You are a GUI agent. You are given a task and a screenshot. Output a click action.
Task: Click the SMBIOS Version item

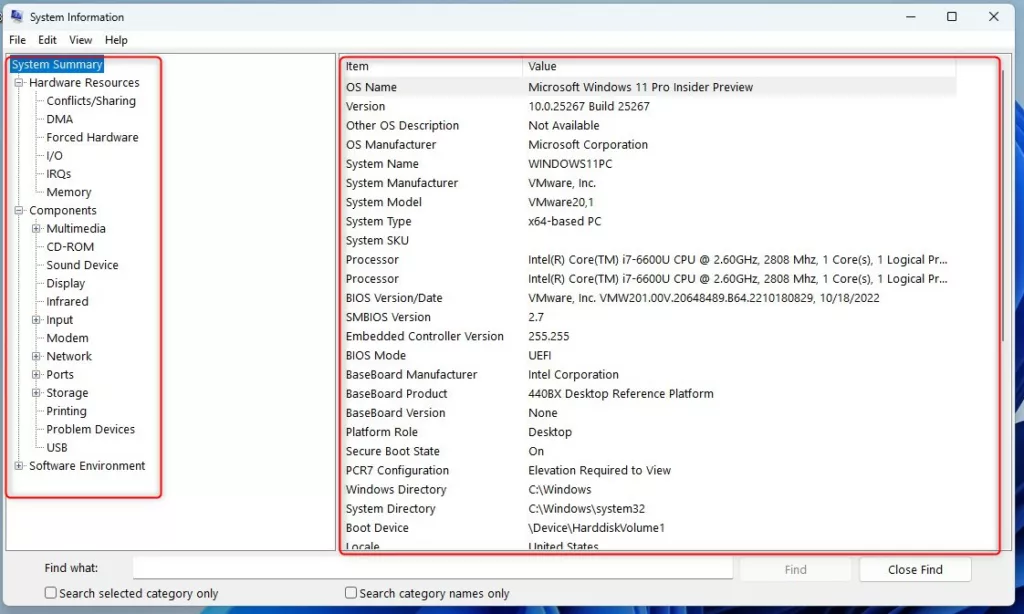[x=388, y=317]
